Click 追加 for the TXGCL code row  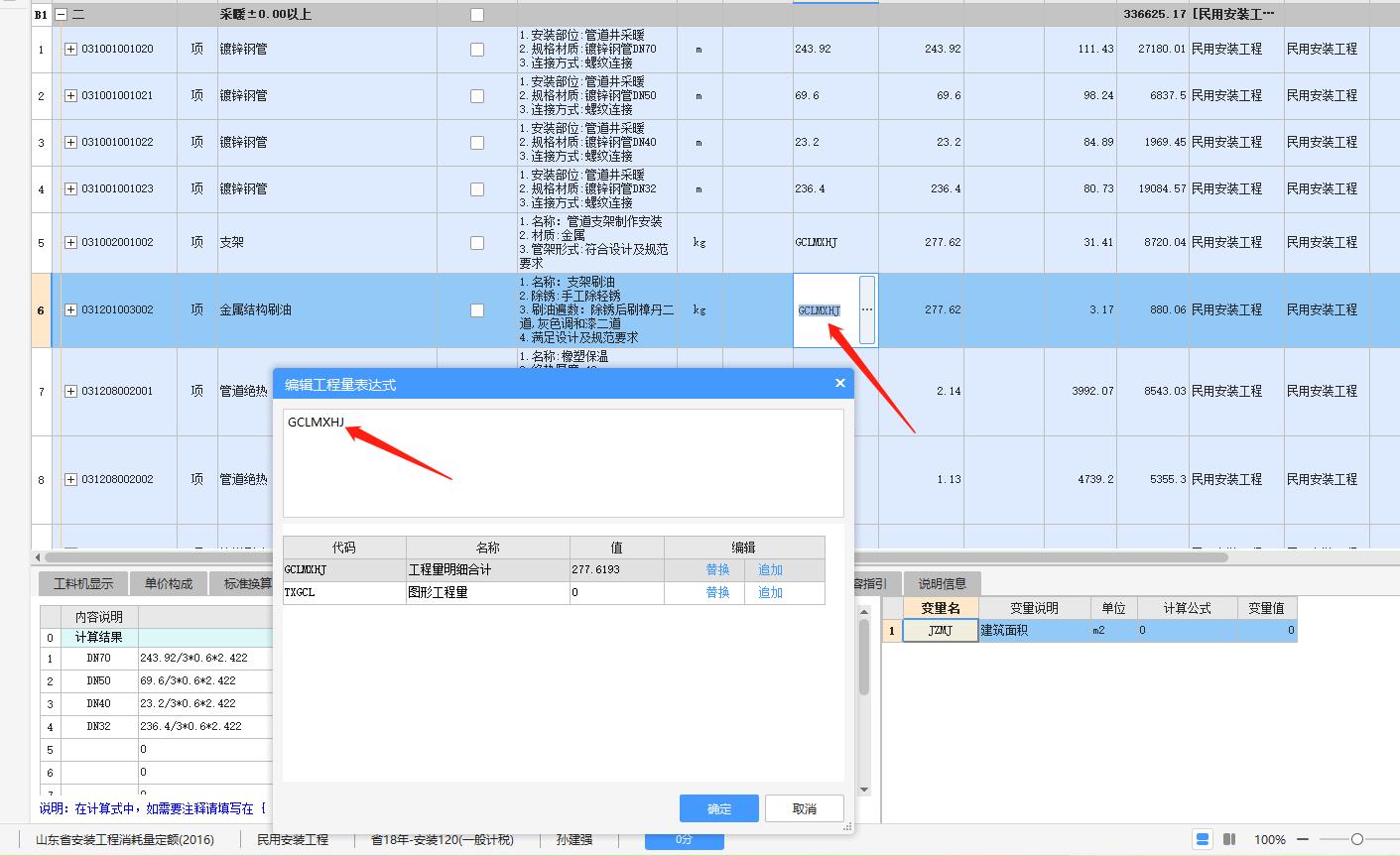pos(770,593)
